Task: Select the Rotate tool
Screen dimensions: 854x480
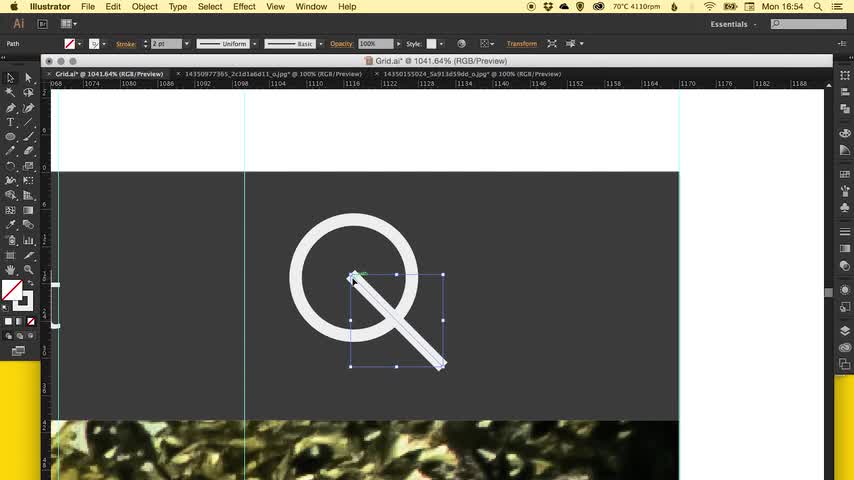Action: (x=10, y=166)
